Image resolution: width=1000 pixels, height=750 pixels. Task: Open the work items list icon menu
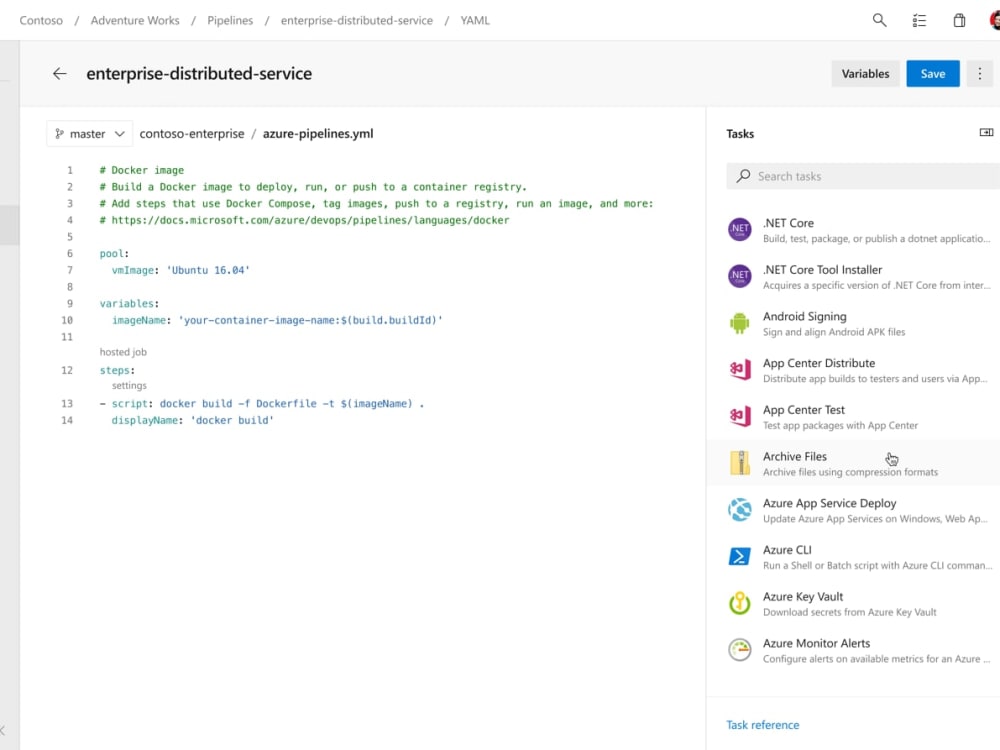coord(919,19)
